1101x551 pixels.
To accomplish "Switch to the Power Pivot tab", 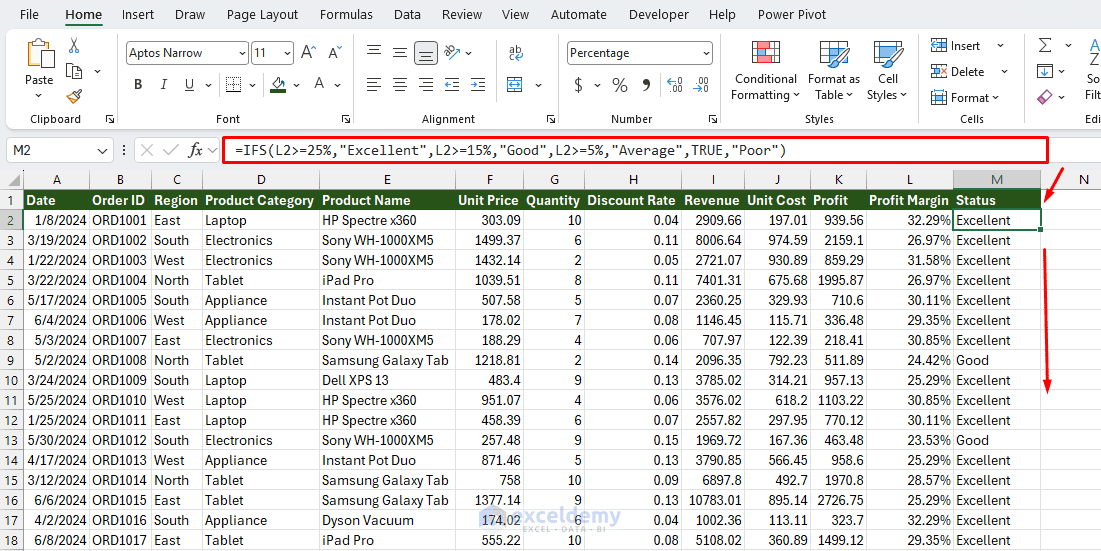I will pyautogui.click(x=792, y=14).
